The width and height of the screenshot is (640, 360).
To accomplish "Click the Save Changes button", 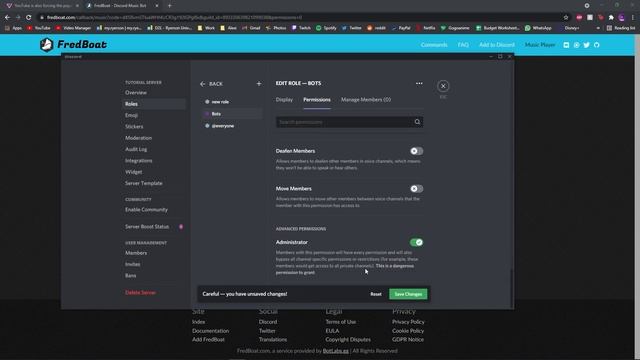I will point(408,294).
